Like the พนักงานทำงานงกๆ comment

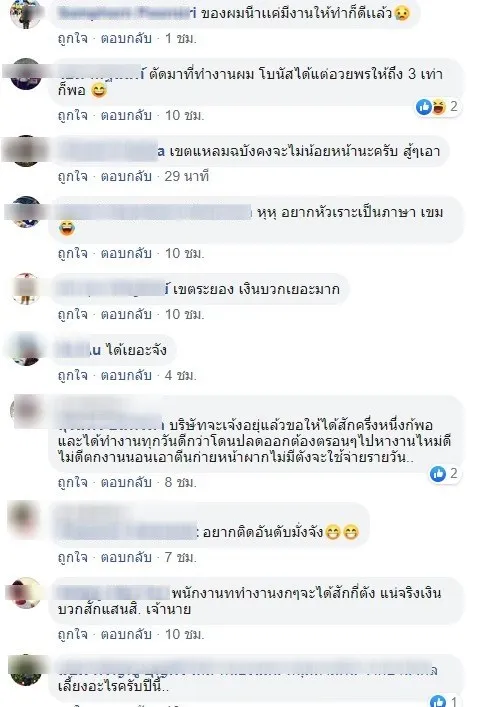tap(72, 634)
